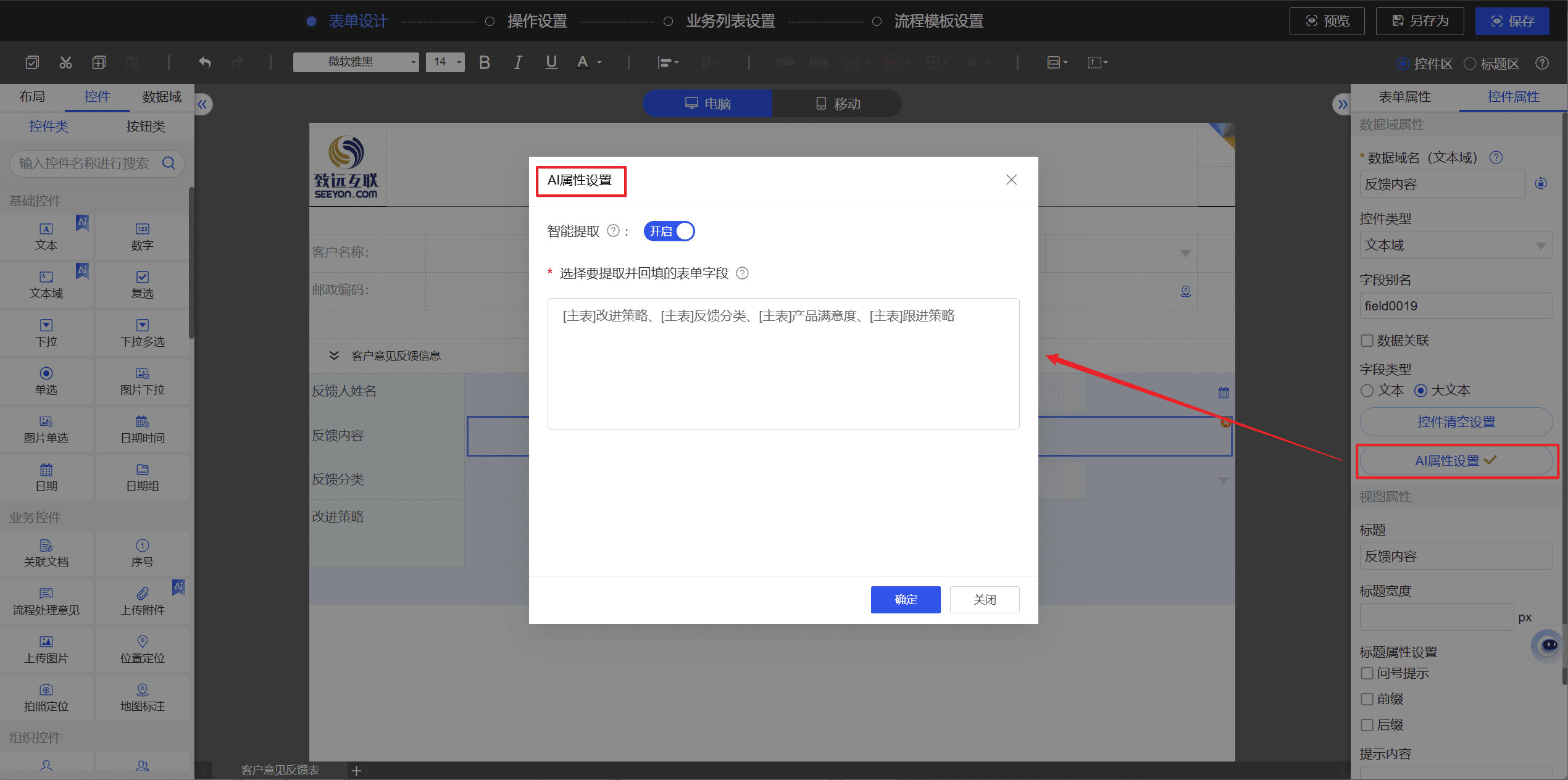Click the 关闭 button in dialog
This screenshot has width=1568, height=780.
(x=985, y=599)
